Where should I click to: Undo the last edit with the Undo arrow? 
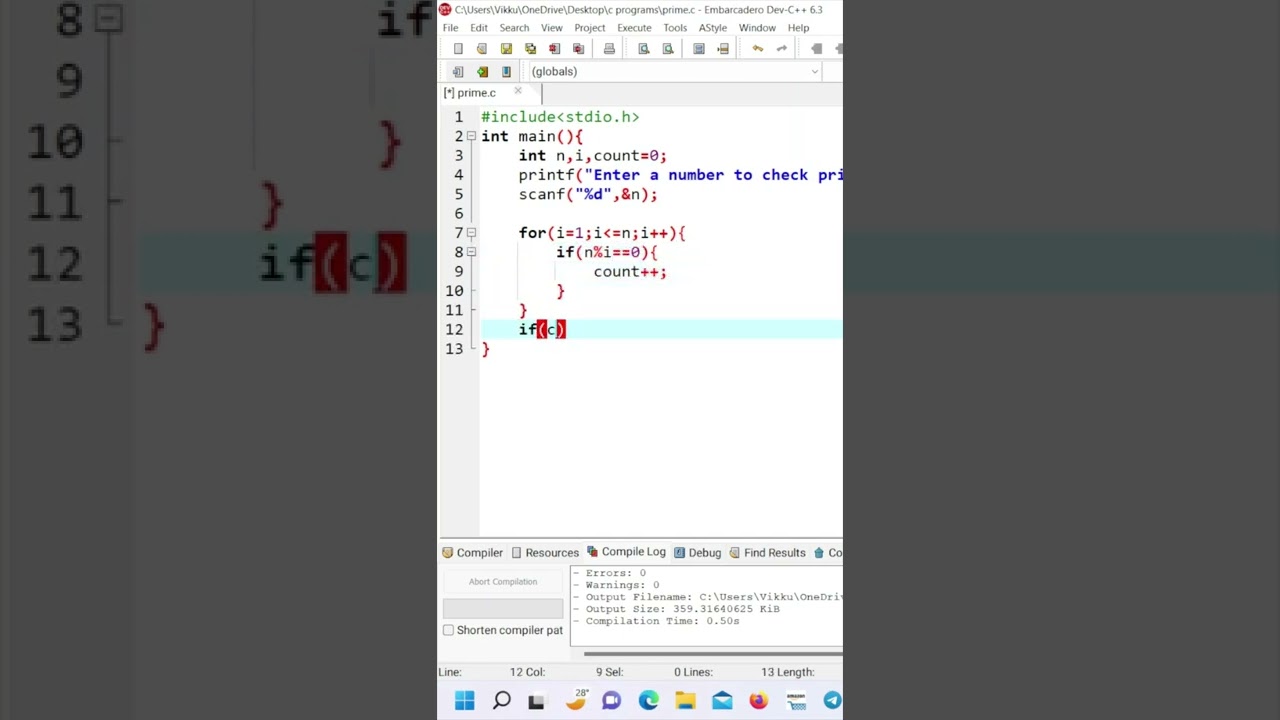(x=758, y=49)
